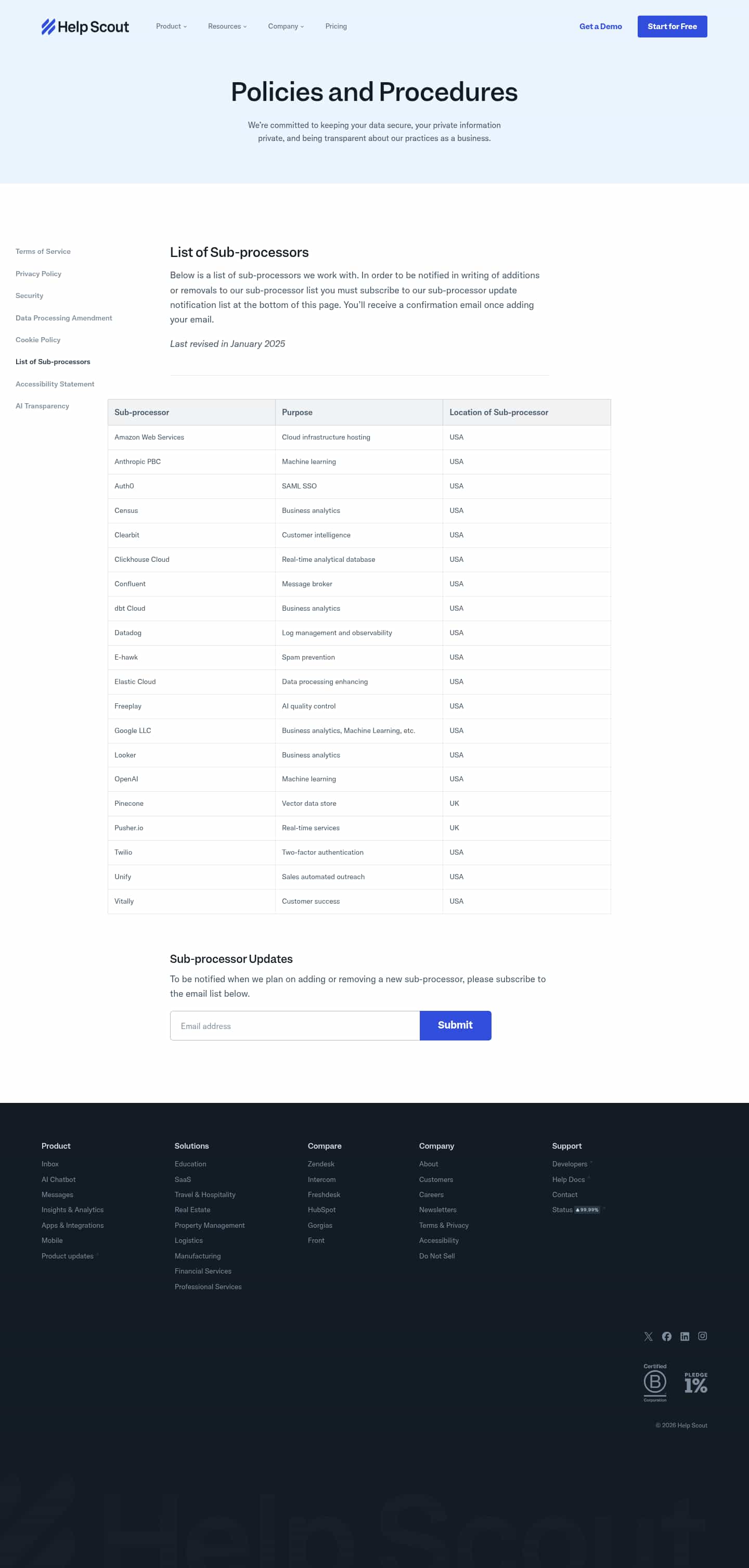Open the Instagram icon
The height and width of the screenshot is (1568, 749).
click(x=703, y=1336)
